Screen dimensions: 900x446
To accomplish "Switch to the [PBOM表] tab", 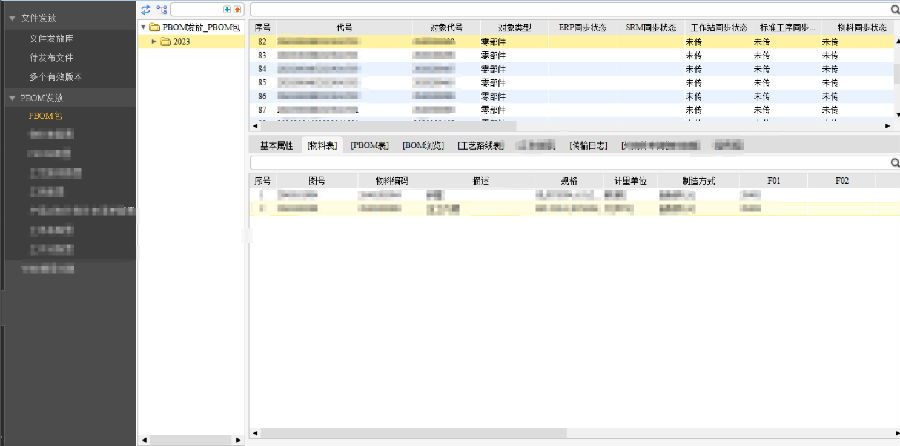I will (370, 146).
